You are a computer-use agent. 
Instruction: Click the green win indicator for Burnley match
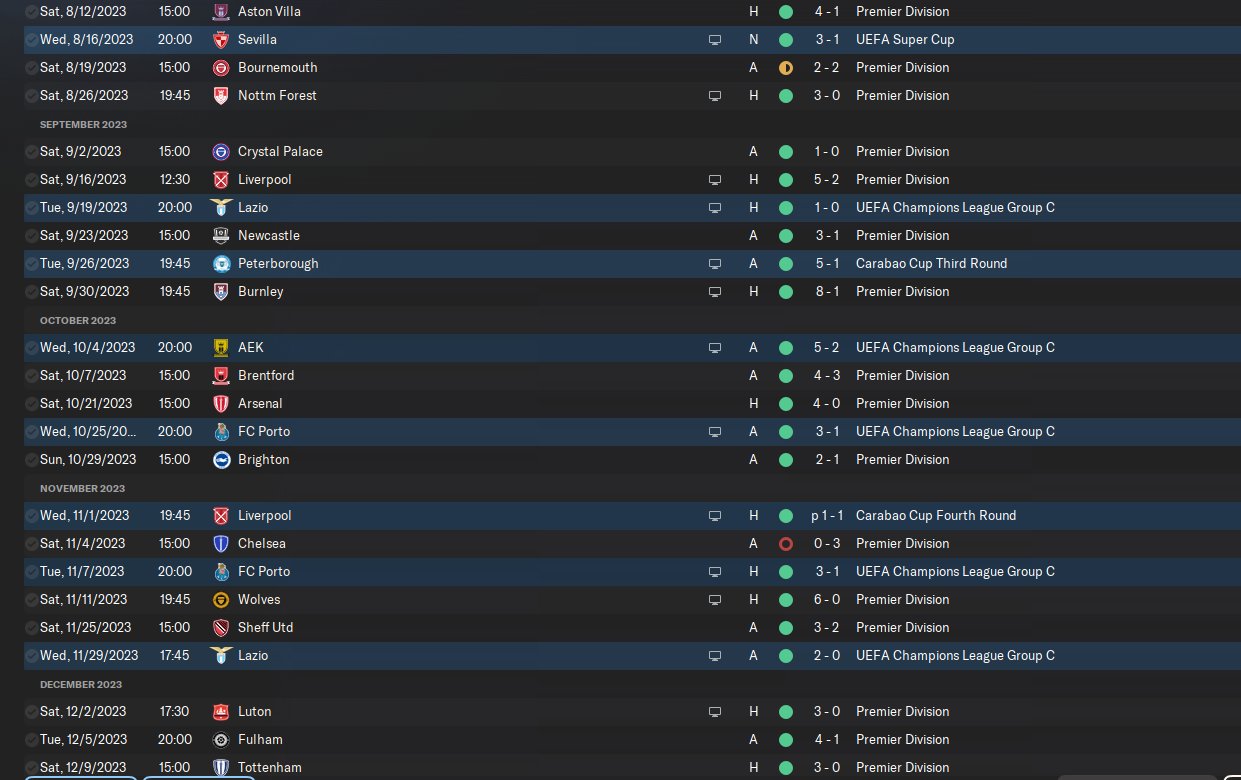tap(786, 292)
